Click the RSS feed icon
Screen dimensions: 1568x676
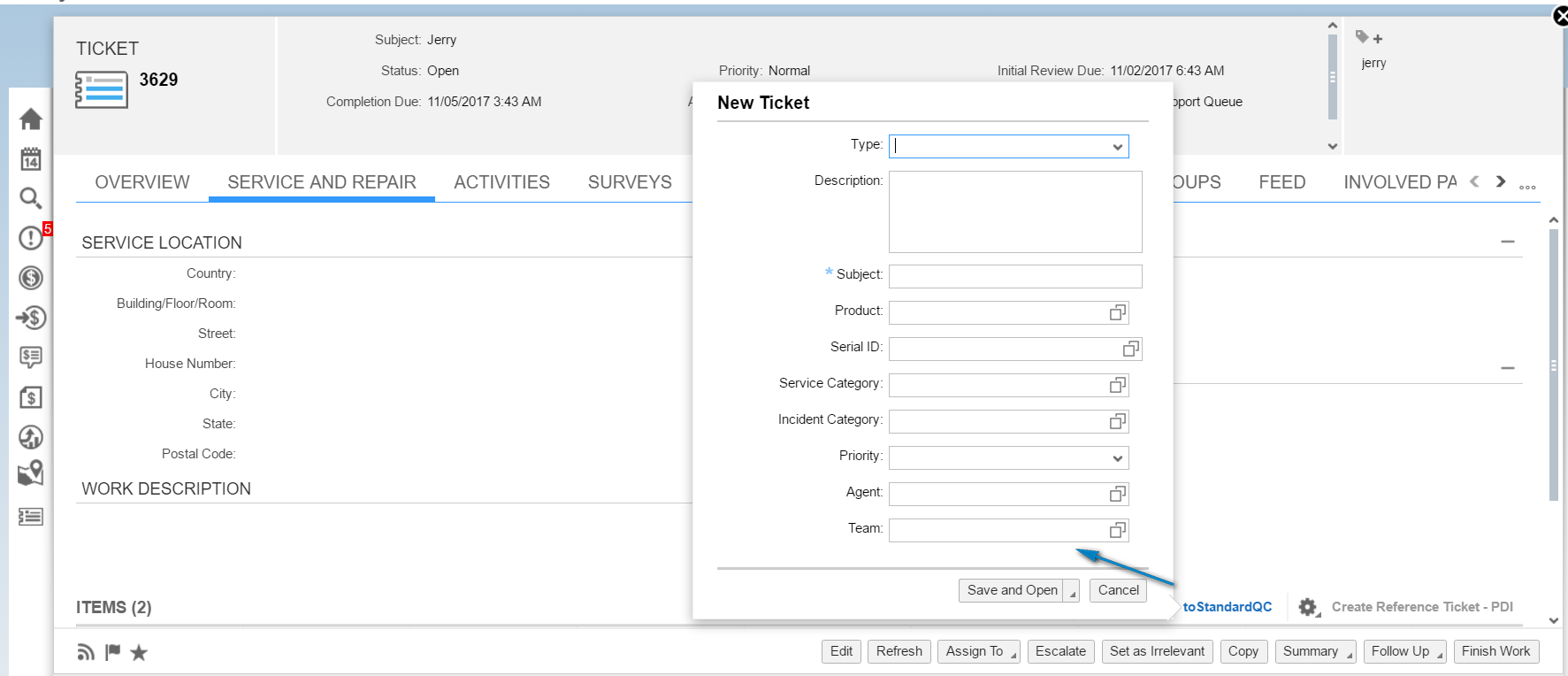coord(86,652)
